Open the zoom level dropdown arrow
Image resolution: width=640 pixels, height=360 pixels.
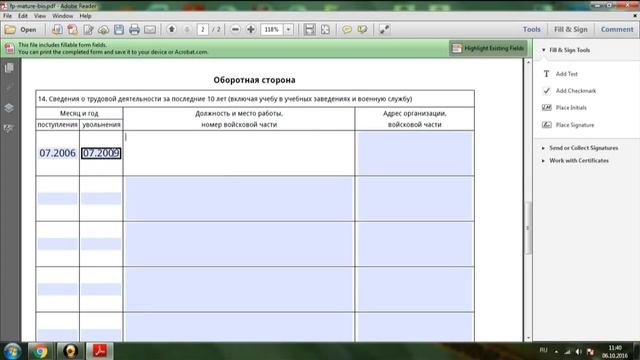click(289, 29)
